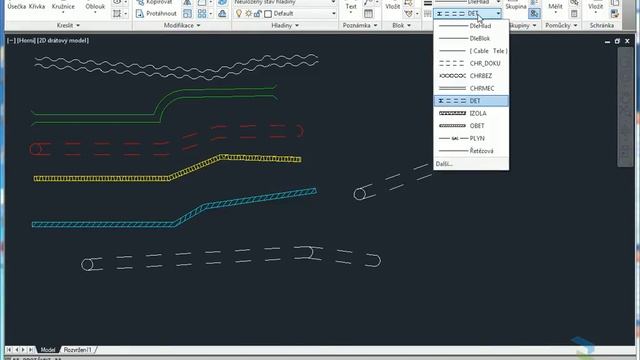
Task: Go to last layout tab arrow
Action: [31, 350]
